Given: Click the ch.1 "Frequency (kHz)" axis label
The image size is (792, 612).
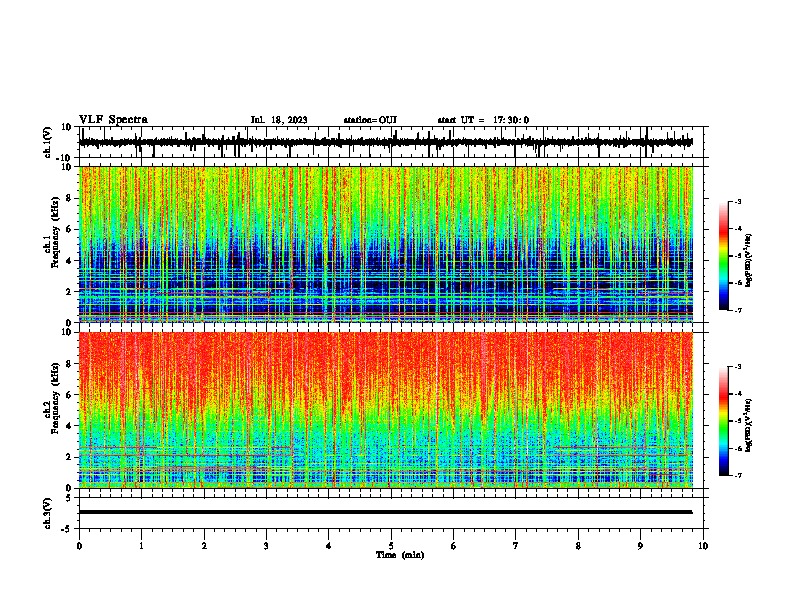Looking at the screenshot, I should point(55,232).
